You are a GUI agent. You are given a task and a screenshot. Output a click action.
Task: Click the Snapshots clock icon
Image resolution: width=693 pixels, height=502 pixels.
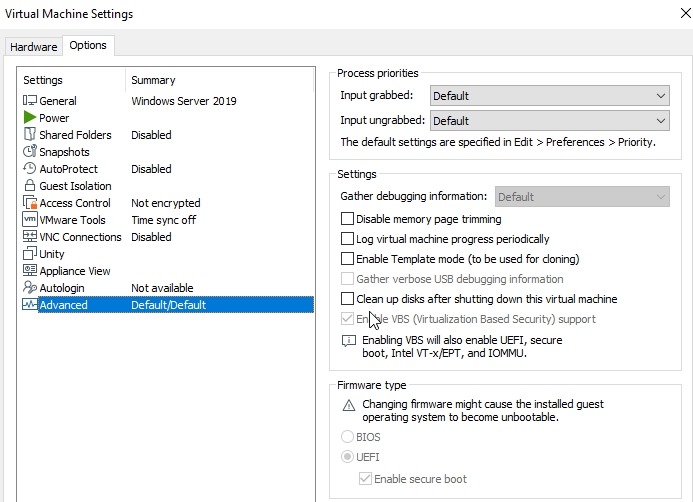pyautogui.click(x=30, y=152)
